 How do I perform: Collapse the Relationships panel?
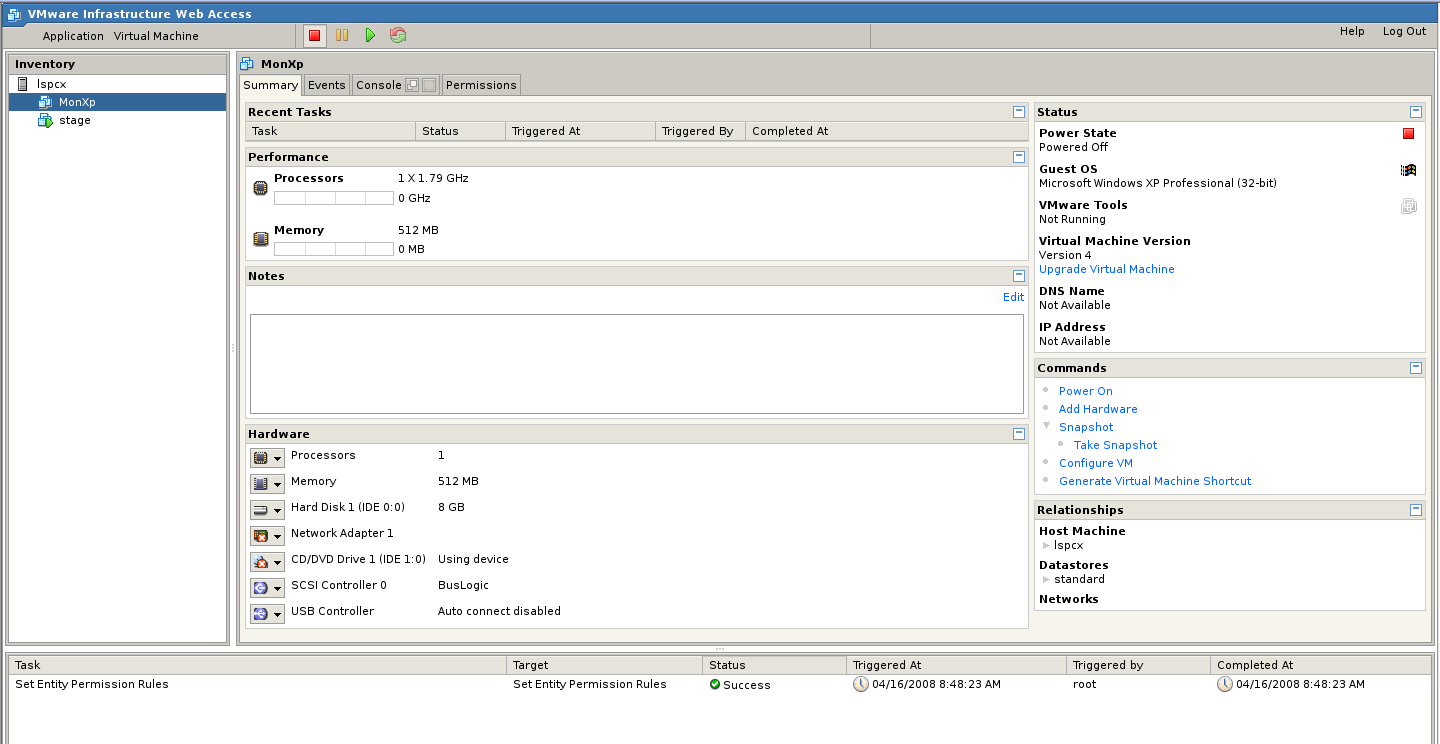pos(1415,510)
